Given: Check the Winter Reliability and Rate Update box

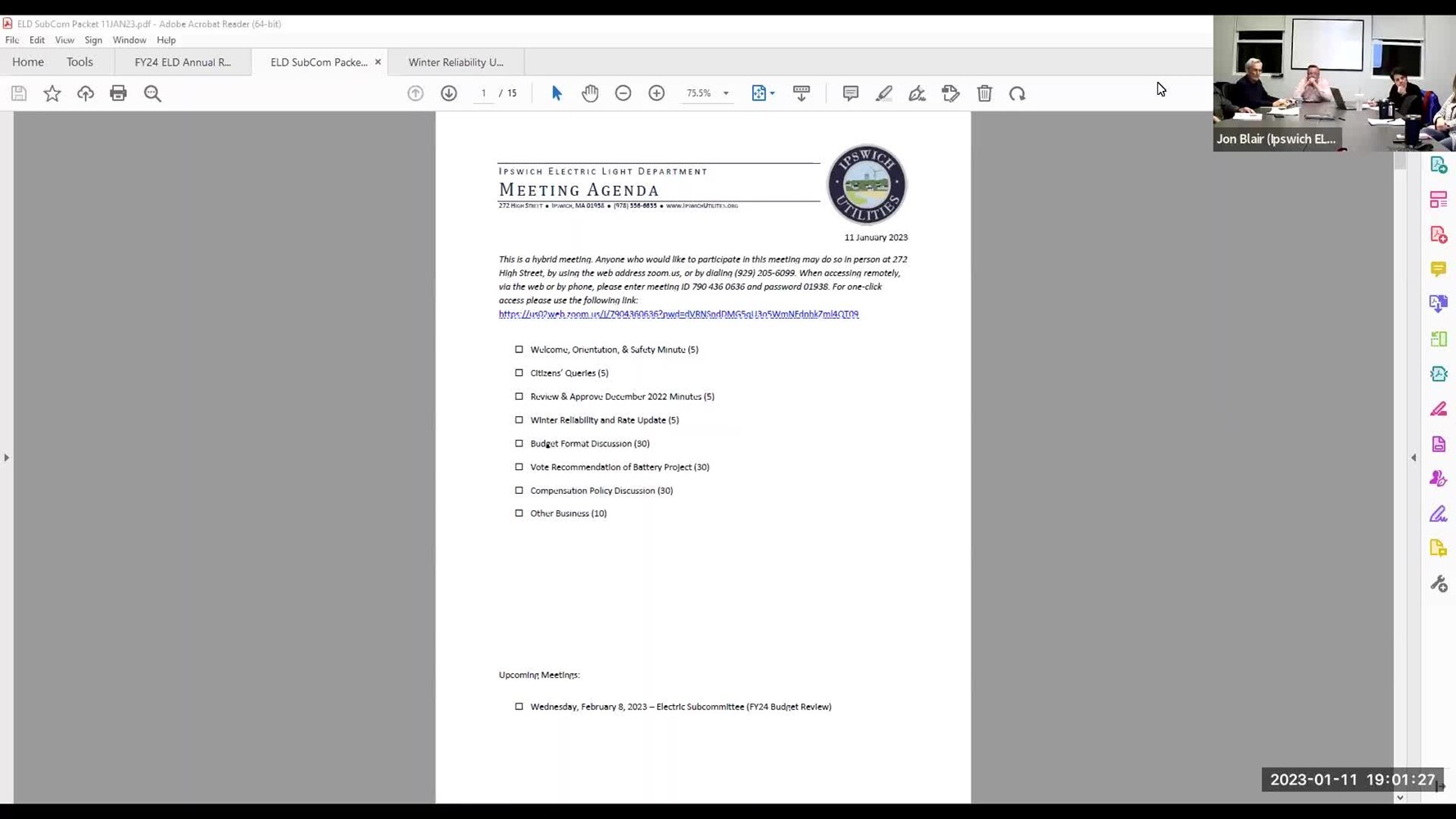Looking at the screenshot, I should (x=519, y=420).
